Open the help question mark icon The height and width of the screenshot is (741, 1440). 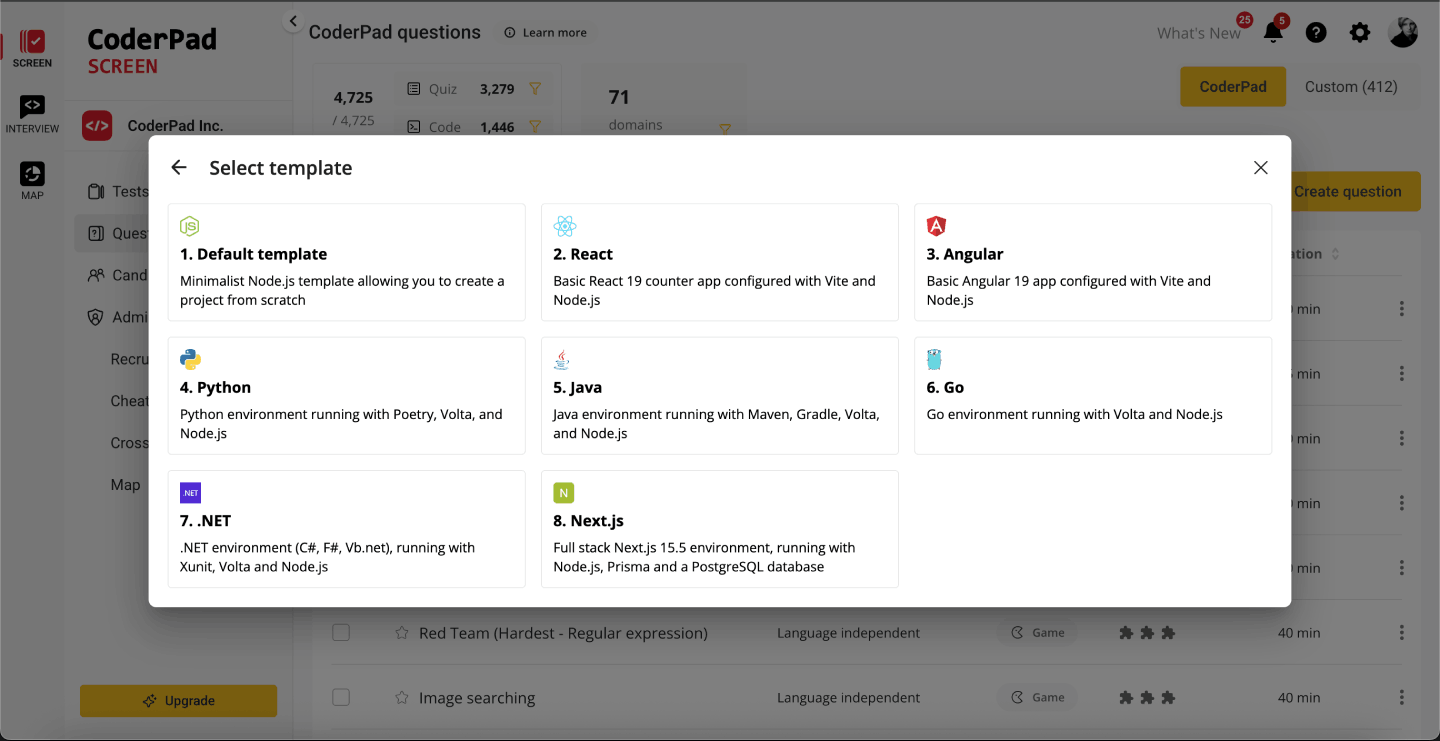tap(1316, 33)
